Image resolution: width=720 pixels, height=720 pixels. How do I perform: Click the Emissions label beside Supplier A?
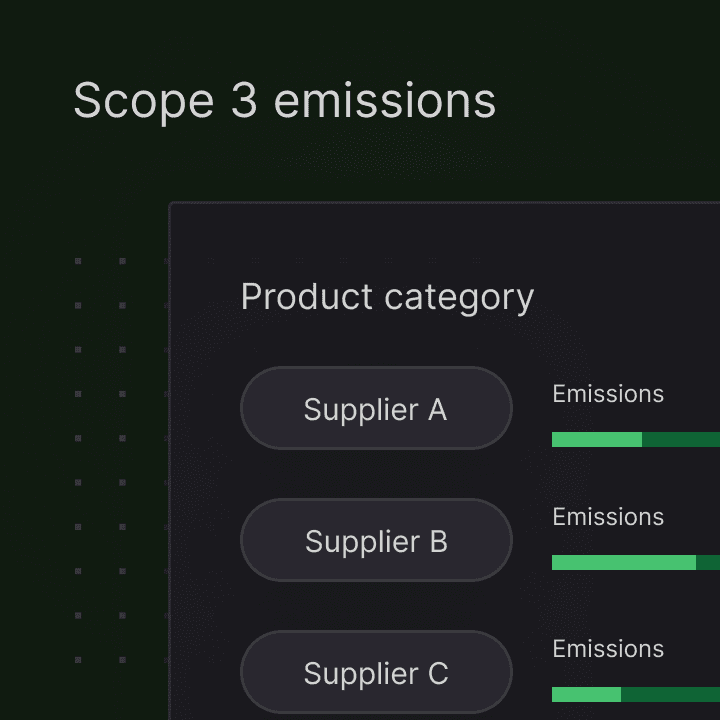click(608, 394)
